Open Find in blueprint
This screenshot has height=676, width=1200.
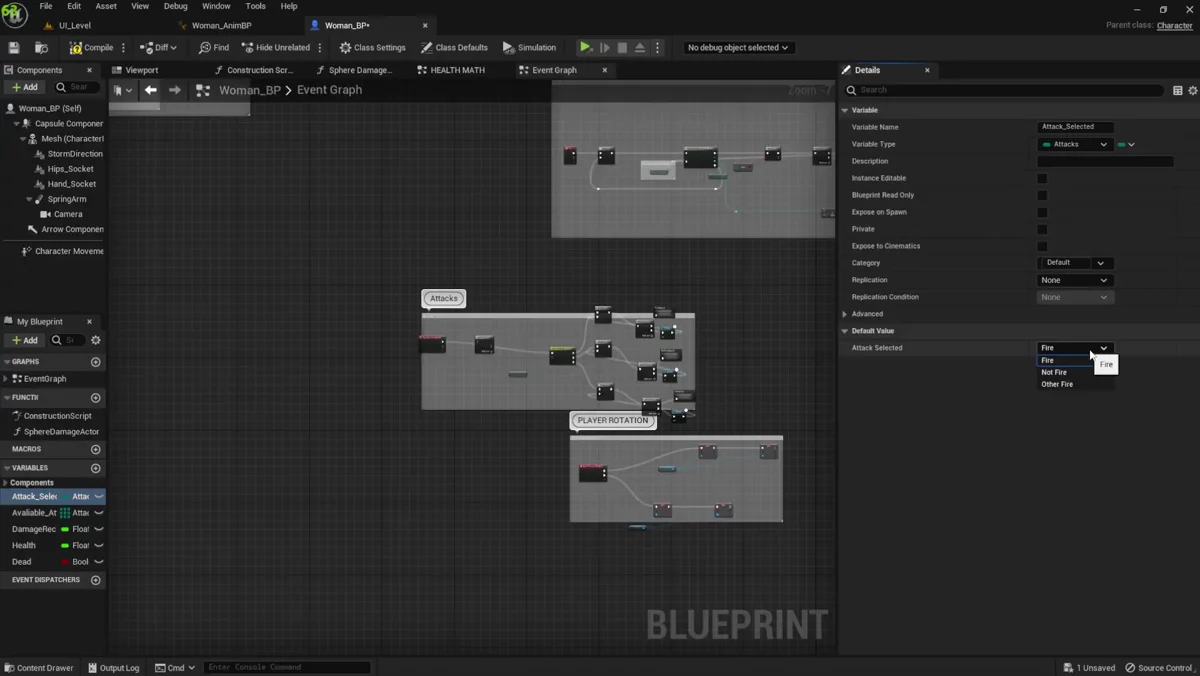tap(214, 47)
